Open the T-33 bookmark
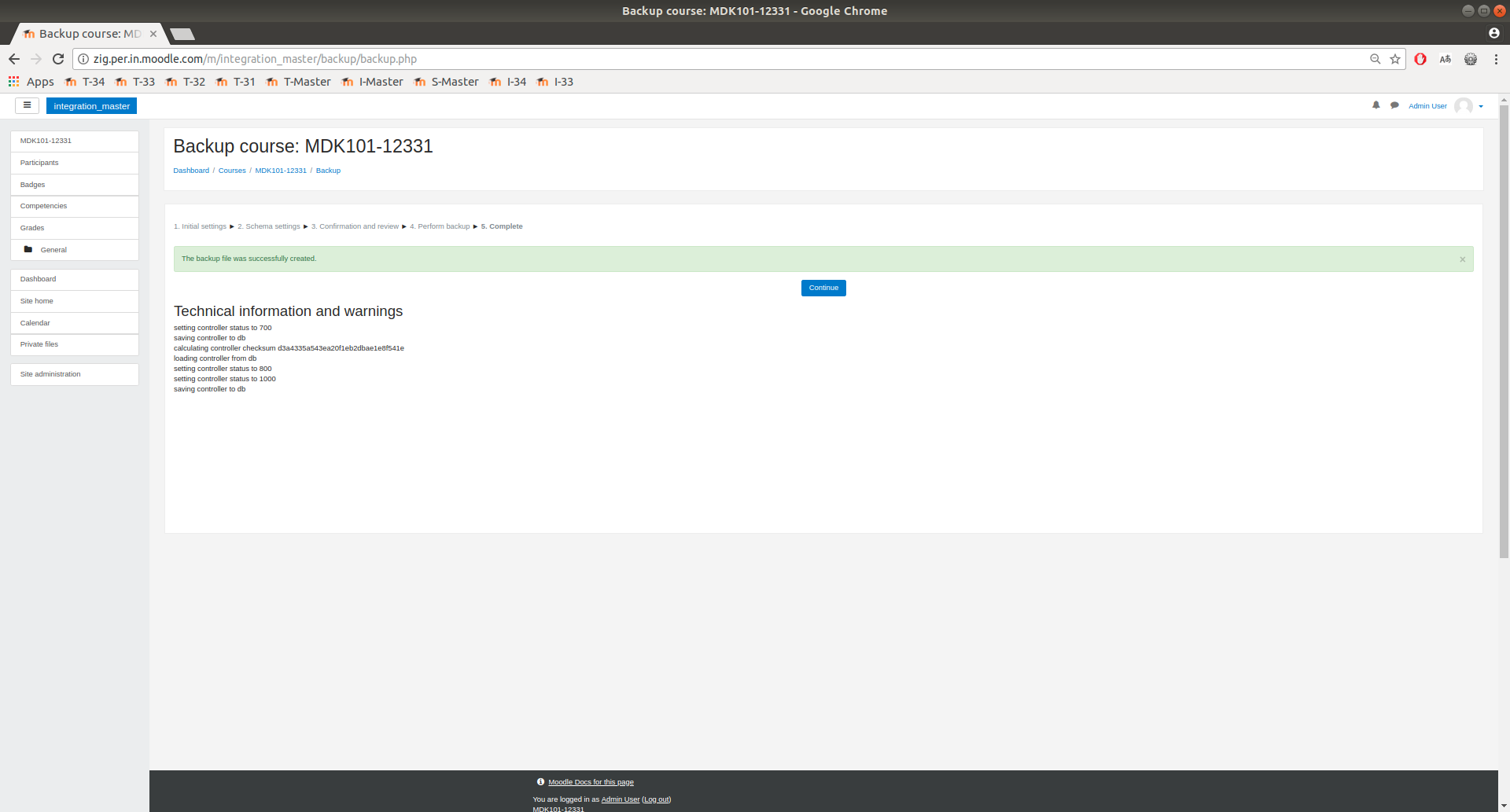Viewport: 1510px width, 812px height. click(x=136, y=82)
